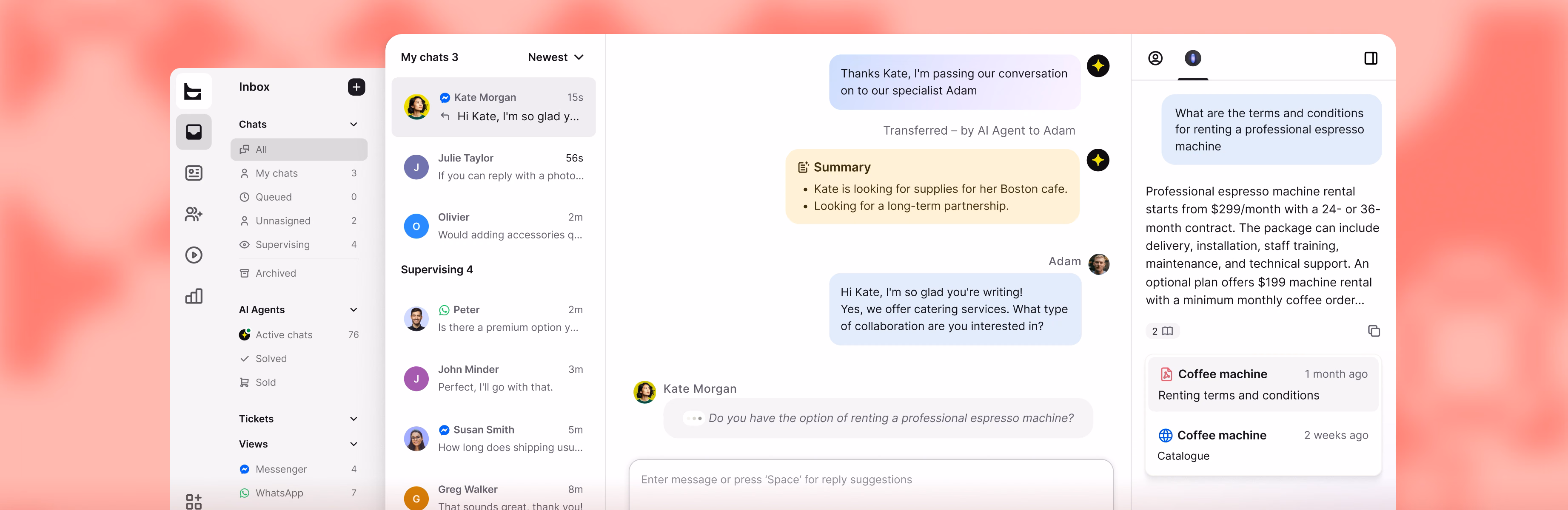
Task: Click Kate Morgan's avatar above typing preview
Action: pyautogui.click(x=644, y=392)
